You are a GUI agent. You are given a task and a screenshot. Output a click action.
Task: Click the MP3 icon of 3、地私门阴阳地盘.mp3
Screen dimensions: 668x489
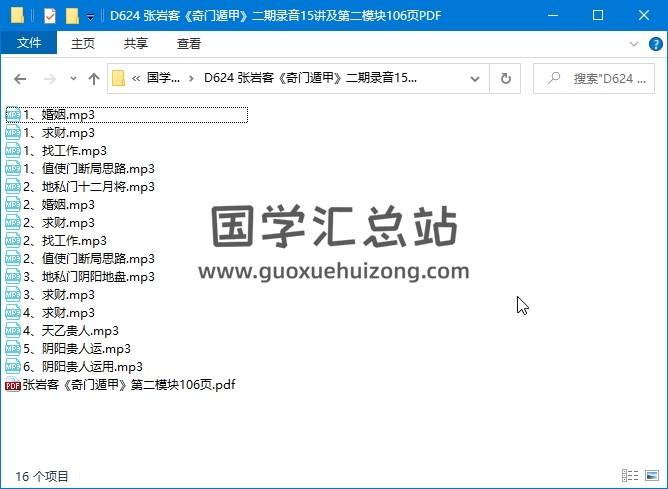[13, 276]
